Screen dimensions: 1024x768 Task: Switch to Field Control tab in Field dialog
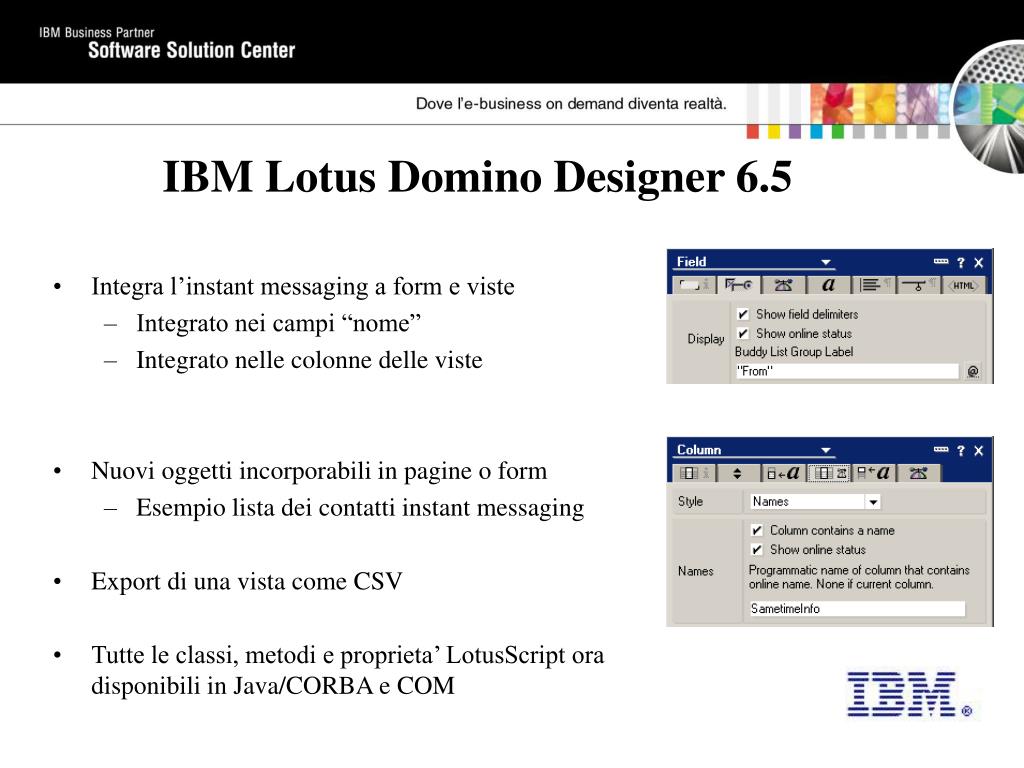739,285
